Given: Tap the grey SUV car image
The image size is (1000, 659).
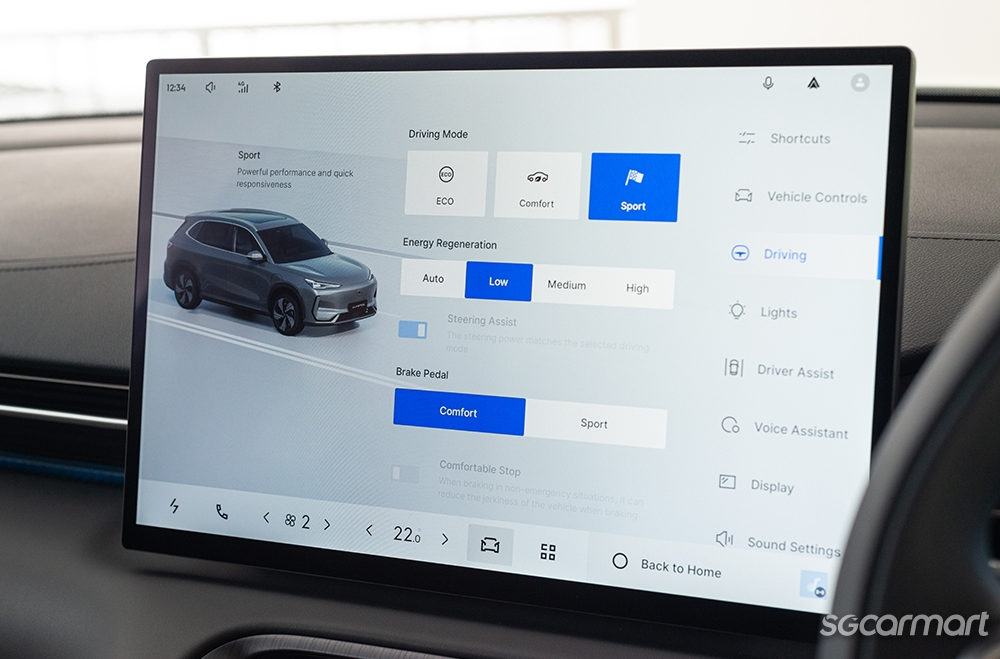Looking at the screenshot, I should [x=271, y=271].
